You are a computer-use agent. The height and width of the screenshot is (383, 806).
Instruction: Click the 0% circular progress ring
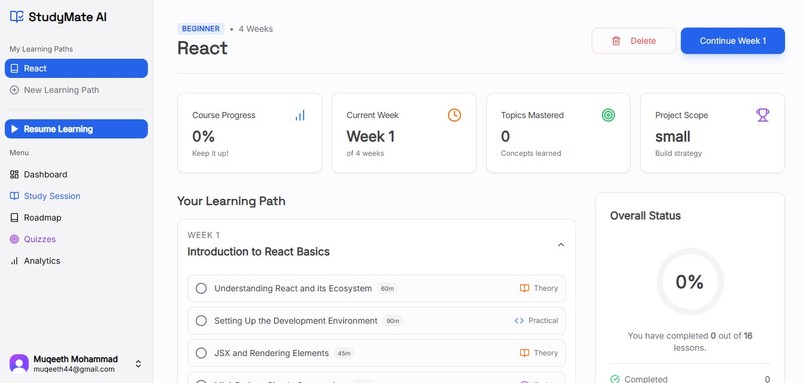[690, 282]
